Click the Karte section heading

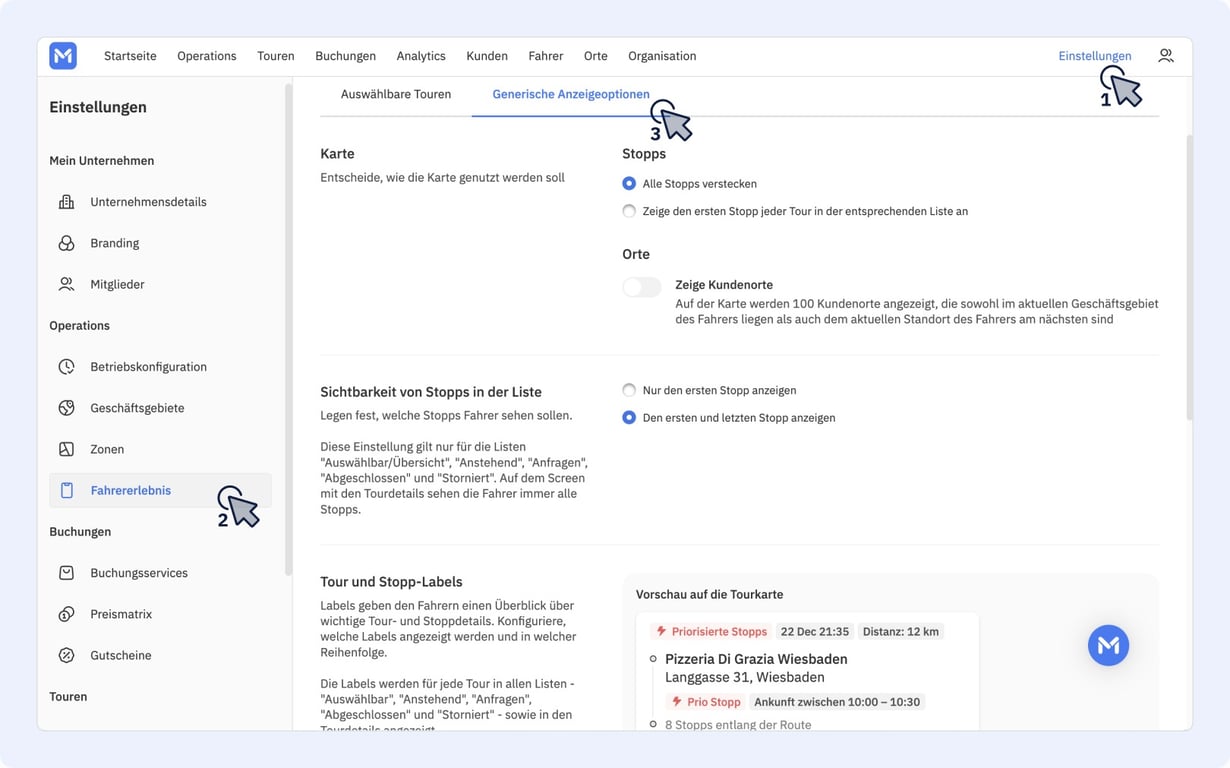(337, 154)
